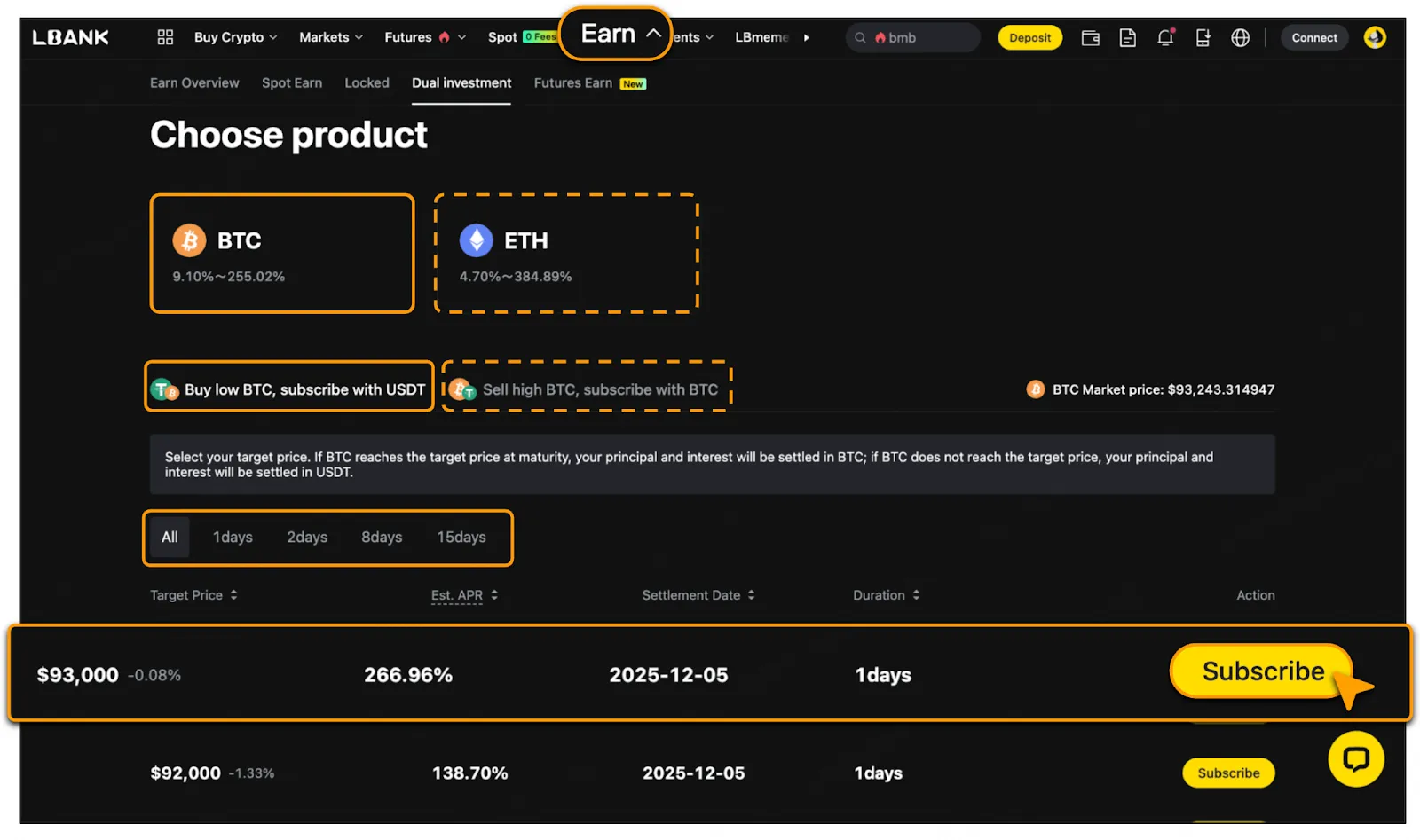1420x840 pixels.
Task: Select the ETH product card
Action: [566, 254]
